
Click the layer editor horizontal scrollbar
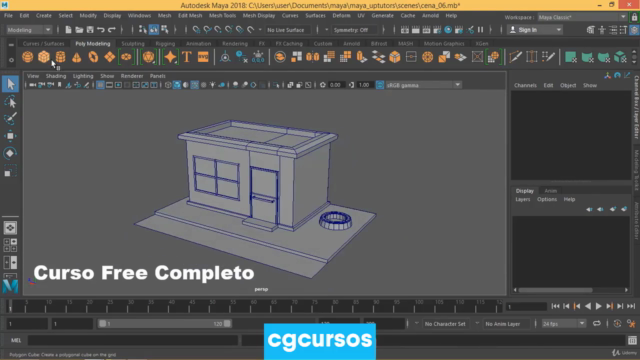point(555,290)
